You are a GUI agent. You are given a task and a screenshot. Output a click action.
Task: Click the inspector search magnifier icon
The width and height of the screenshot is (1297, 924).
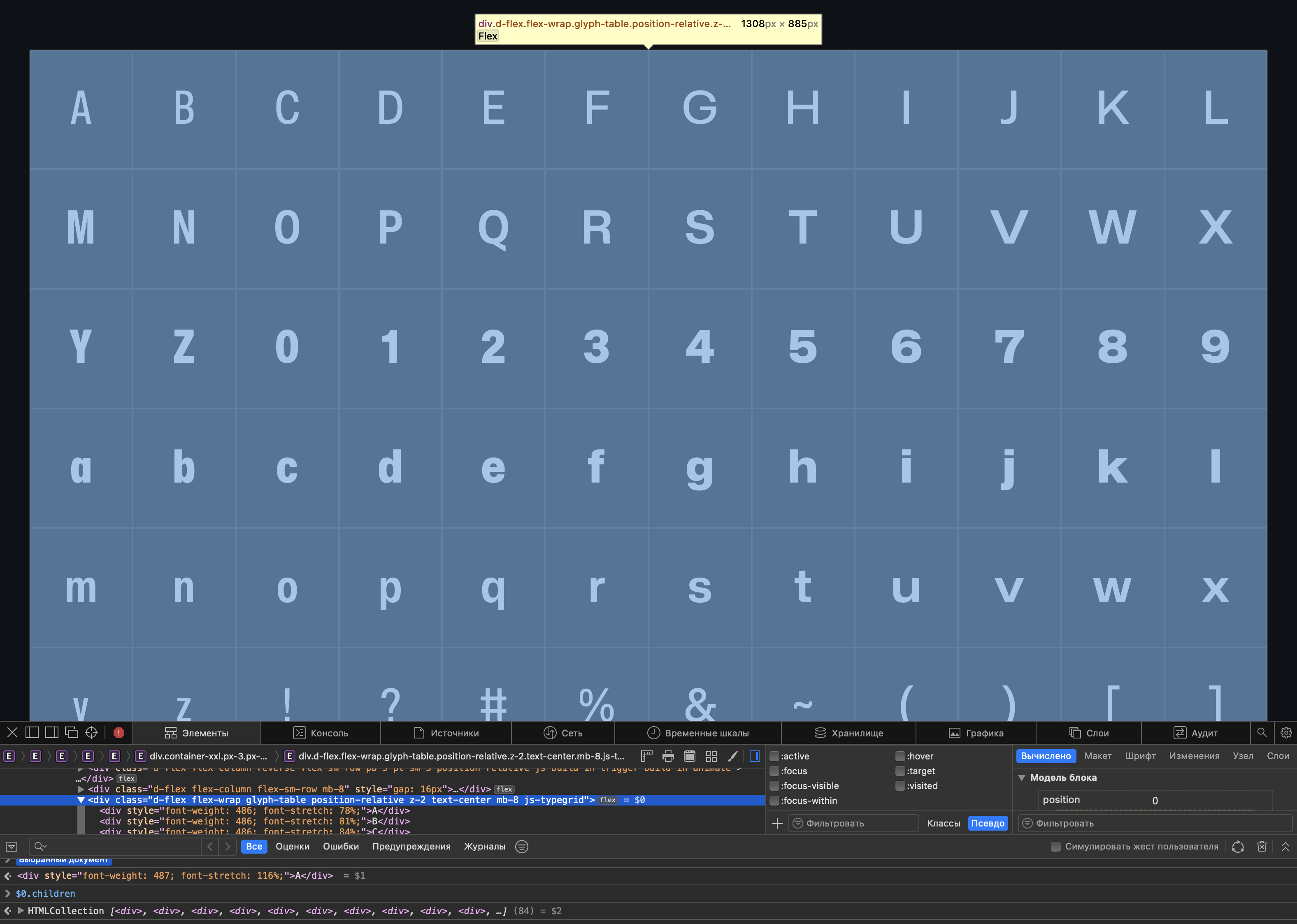point(1262,733)
